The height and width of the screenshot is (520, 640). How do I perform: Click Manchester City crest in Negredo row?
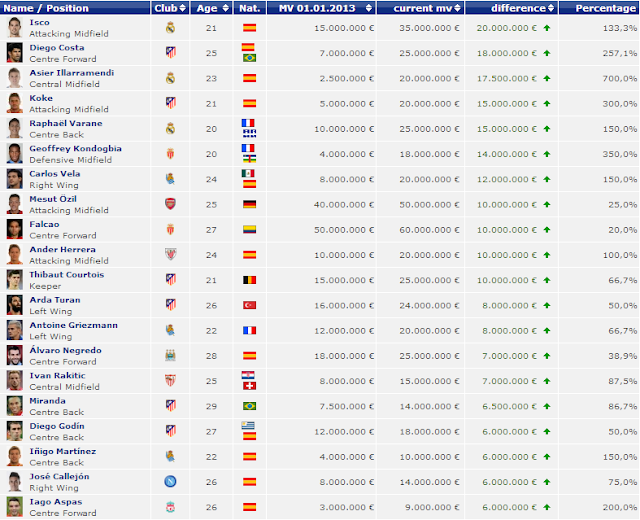(170, 356)
